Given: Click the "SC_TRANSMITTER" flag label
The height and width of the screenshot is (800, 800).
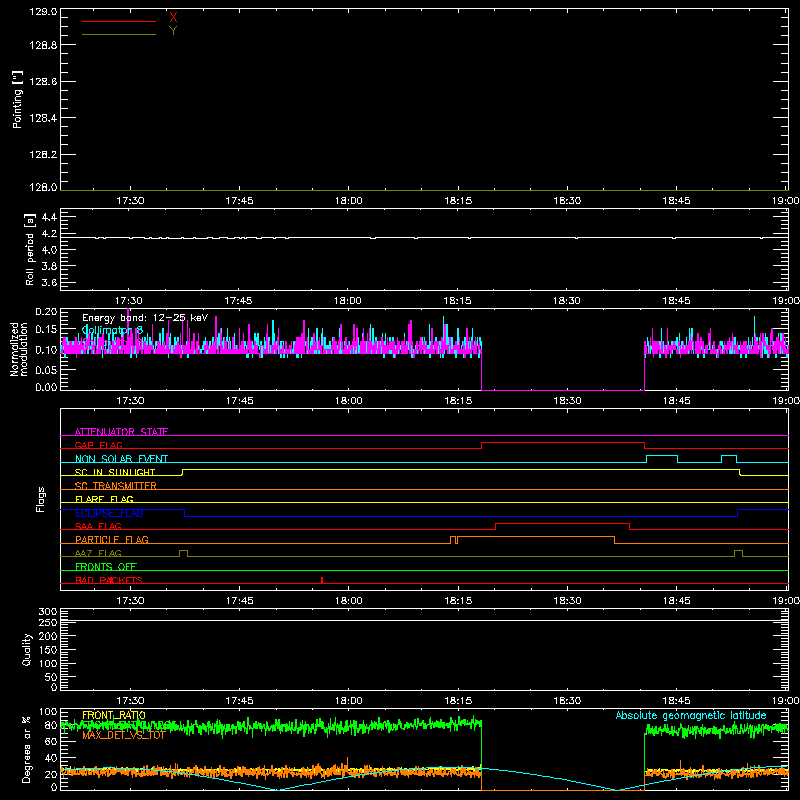Looking at the screenshot, I should 115,486.
